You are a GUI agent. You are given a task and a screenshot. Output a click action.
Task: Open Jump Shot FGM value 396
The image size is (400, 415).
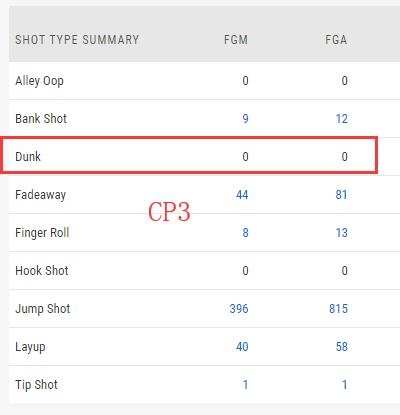(x=239, y=309)
